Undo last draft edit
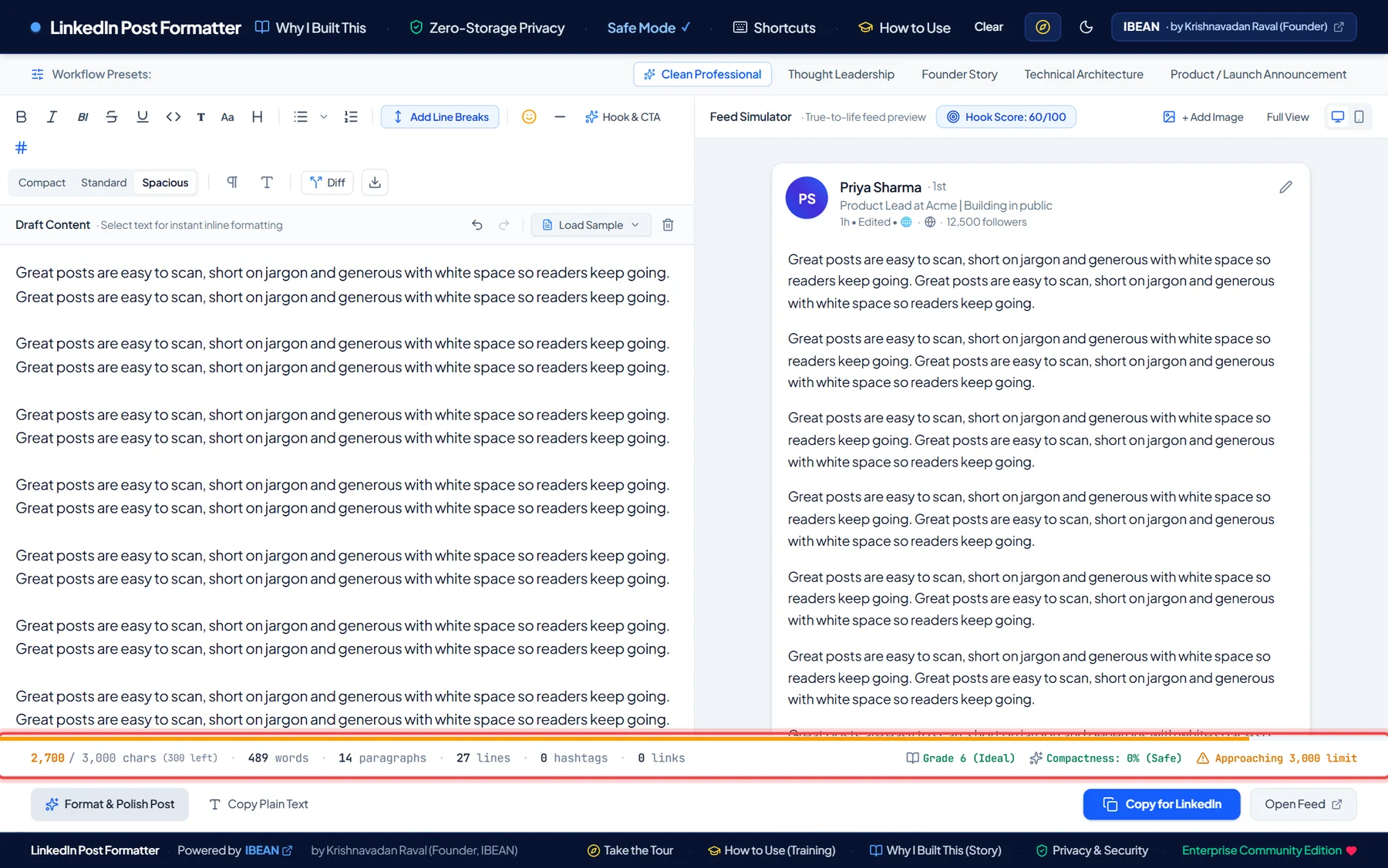 tap(477, 225)
